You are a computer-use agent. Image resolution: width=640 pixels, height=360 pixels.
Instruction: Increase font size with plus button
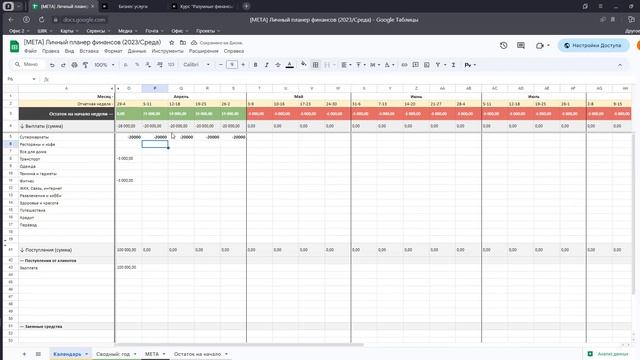pyautogui.click(x=243, y=65)
